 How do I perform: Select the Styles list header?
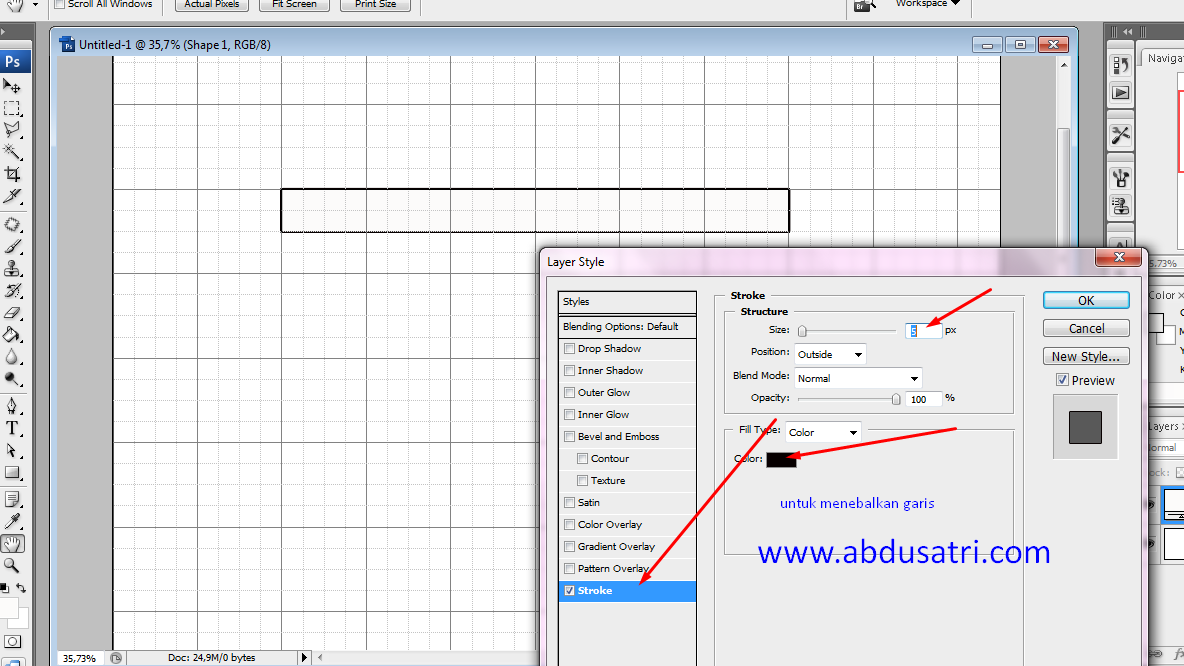click(627, 301)
